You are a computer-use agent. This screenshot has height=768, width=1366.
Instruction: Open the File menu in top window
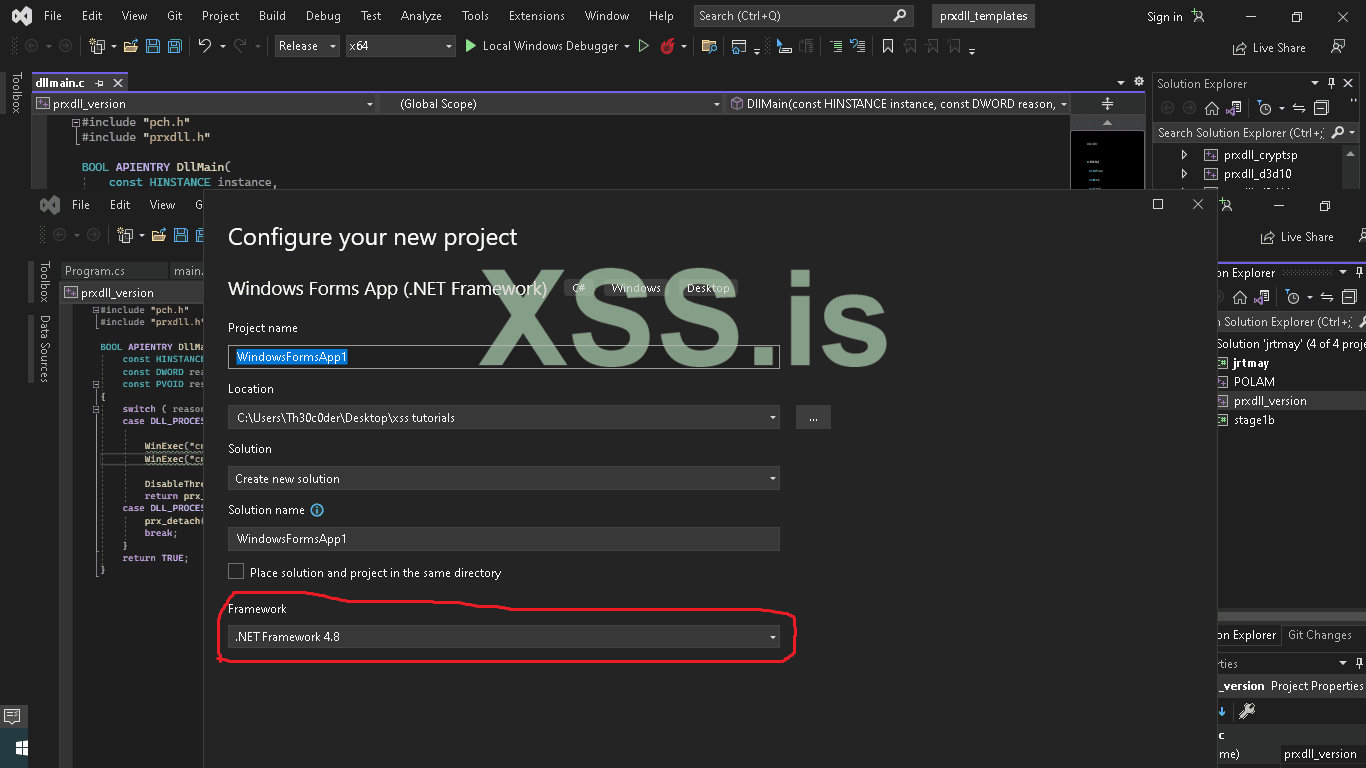[52, 16]
